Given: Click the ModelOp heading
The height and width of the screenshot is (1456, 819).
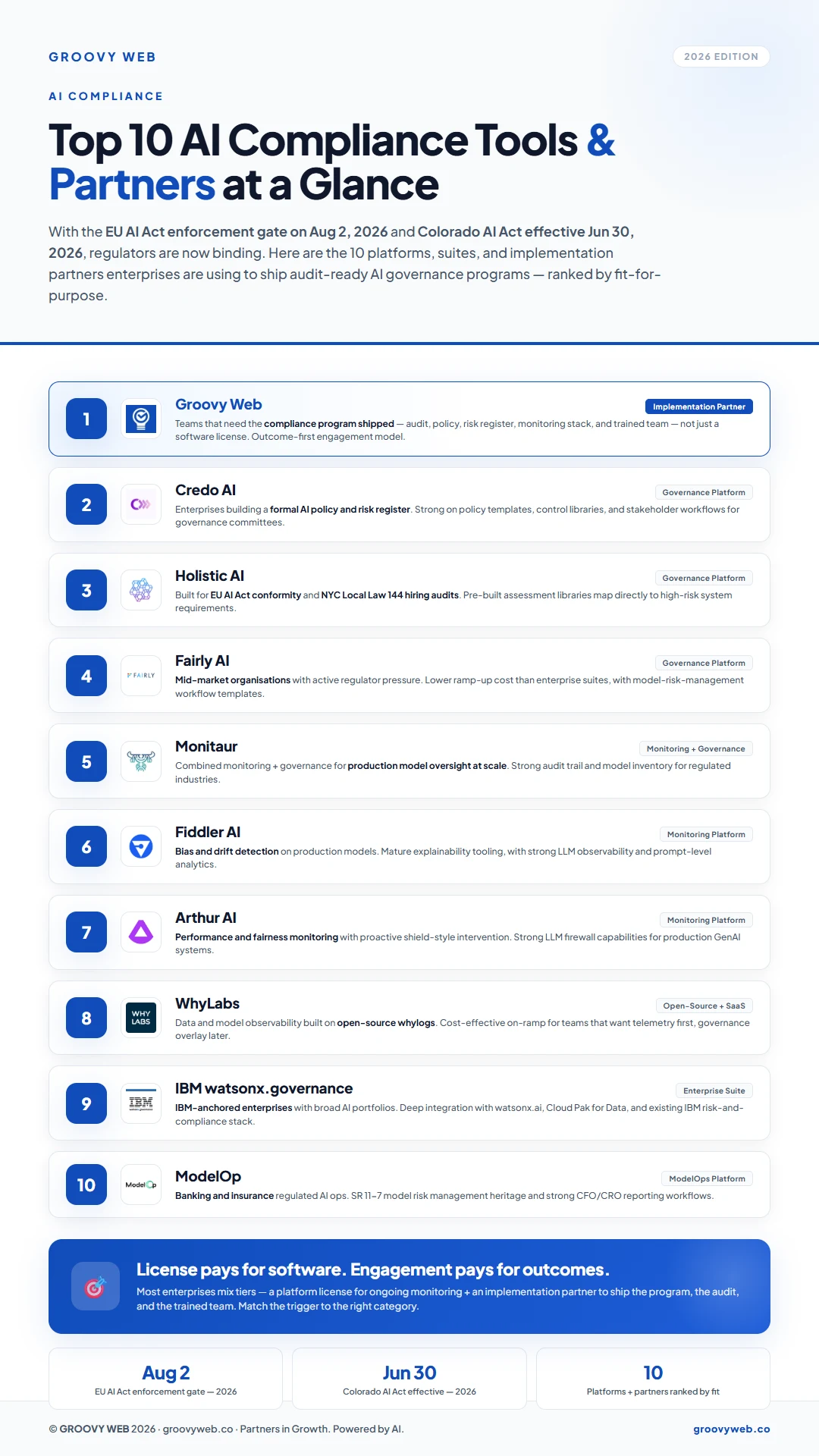Looking at the screenshot, I should point(208,1176).
